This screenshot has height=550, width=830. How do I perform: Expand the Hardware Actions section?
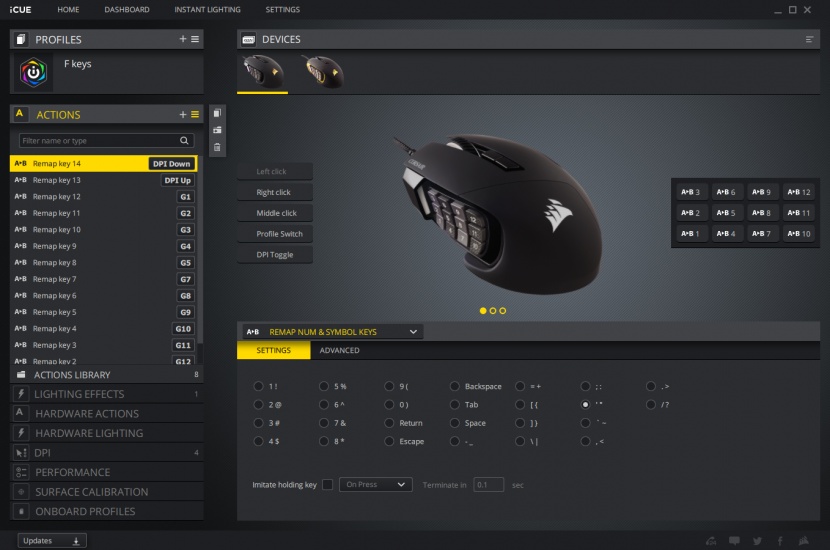pyautogui.click(x=106, y=413)
